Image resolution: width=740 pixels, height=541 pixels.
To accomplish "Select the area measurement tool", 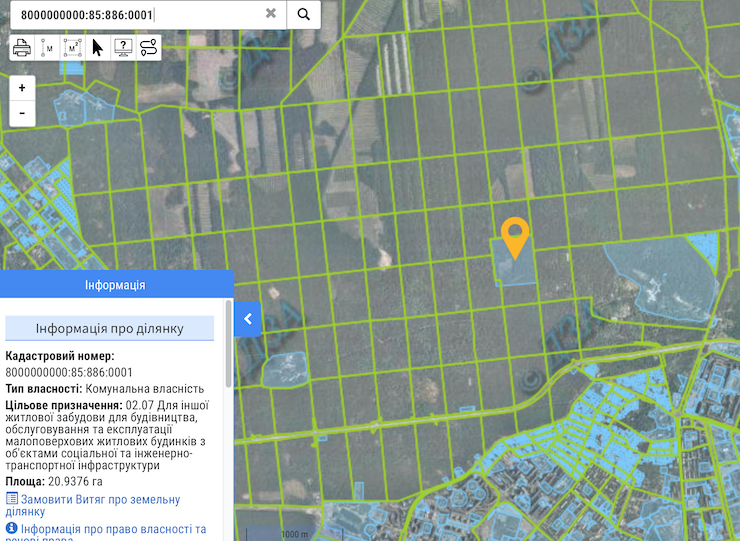I will tap(72, 47).
